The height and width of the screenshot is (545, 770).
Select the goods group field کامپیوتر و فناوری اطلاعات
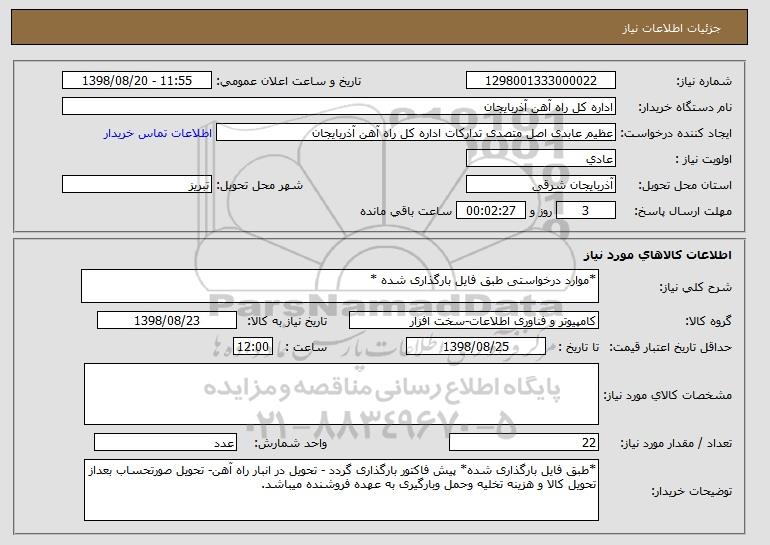pos(474,321)
